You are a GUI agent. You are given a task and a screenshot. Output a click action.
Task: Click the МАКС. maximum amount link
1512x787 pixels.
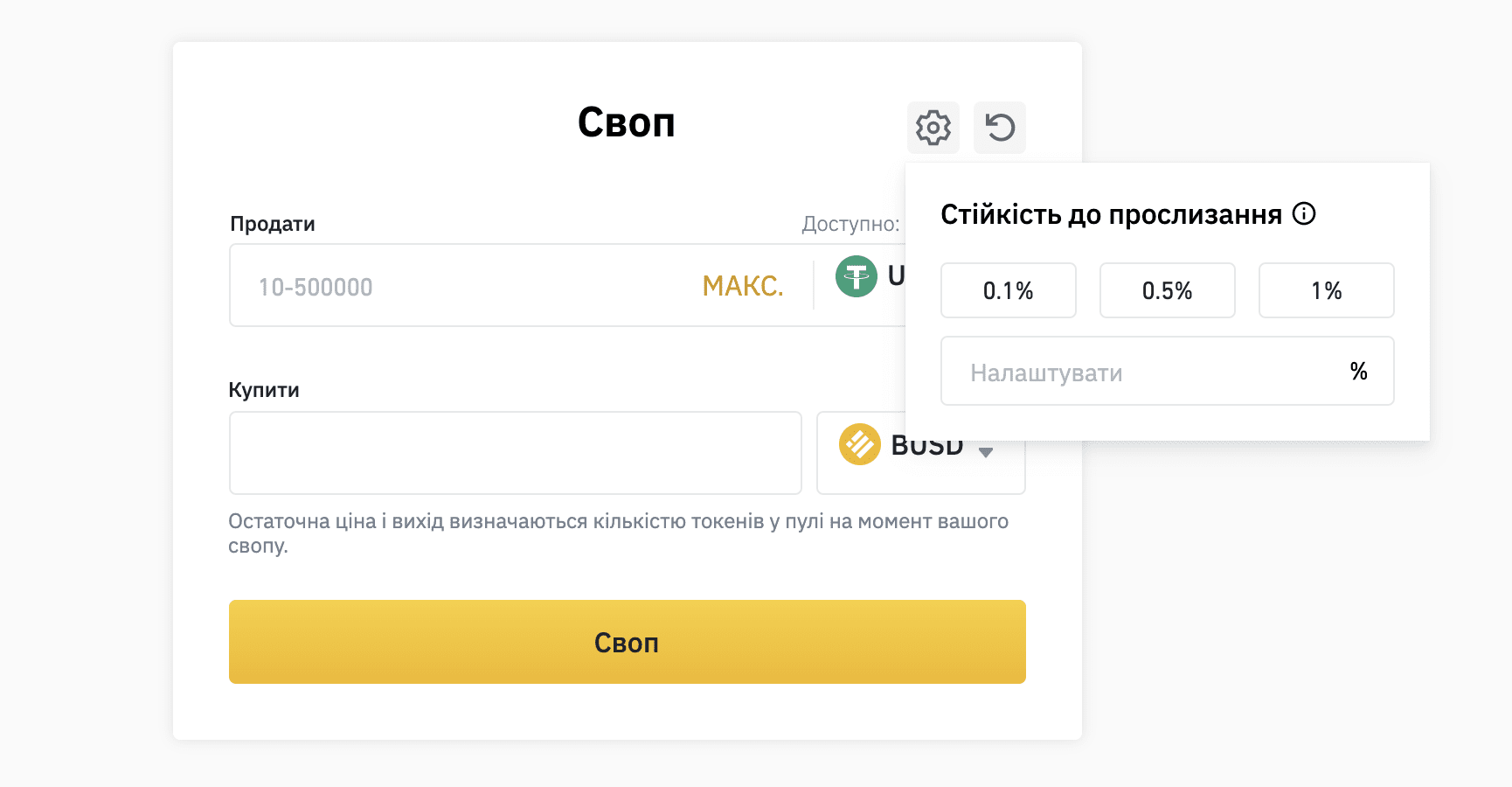(x=743, y=286)
